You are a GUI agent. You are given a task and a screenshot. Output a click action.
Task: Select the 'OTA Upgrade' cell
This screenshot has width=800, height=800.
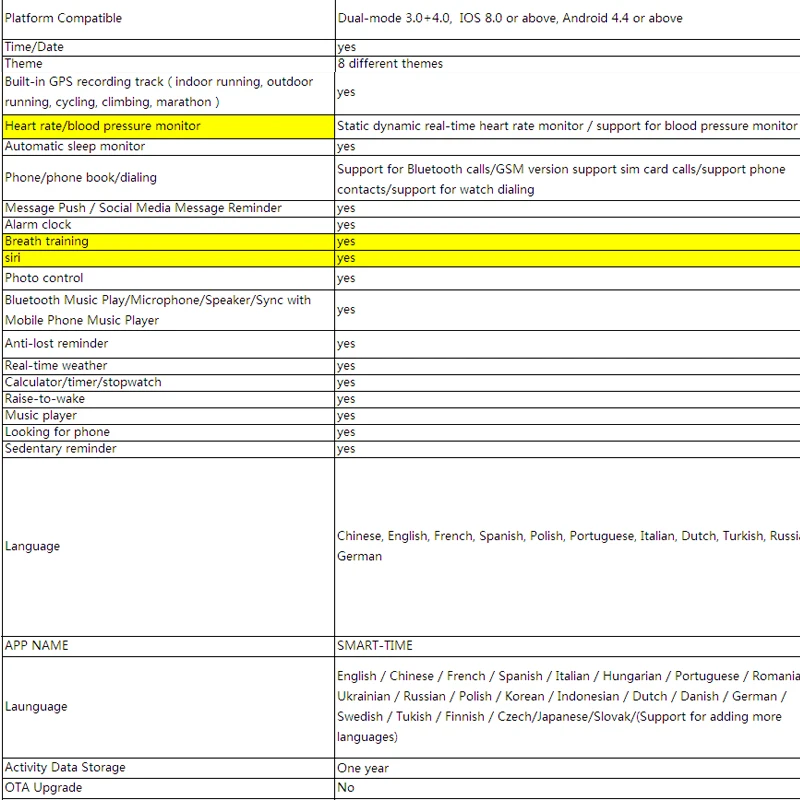(x=168, y=788)
